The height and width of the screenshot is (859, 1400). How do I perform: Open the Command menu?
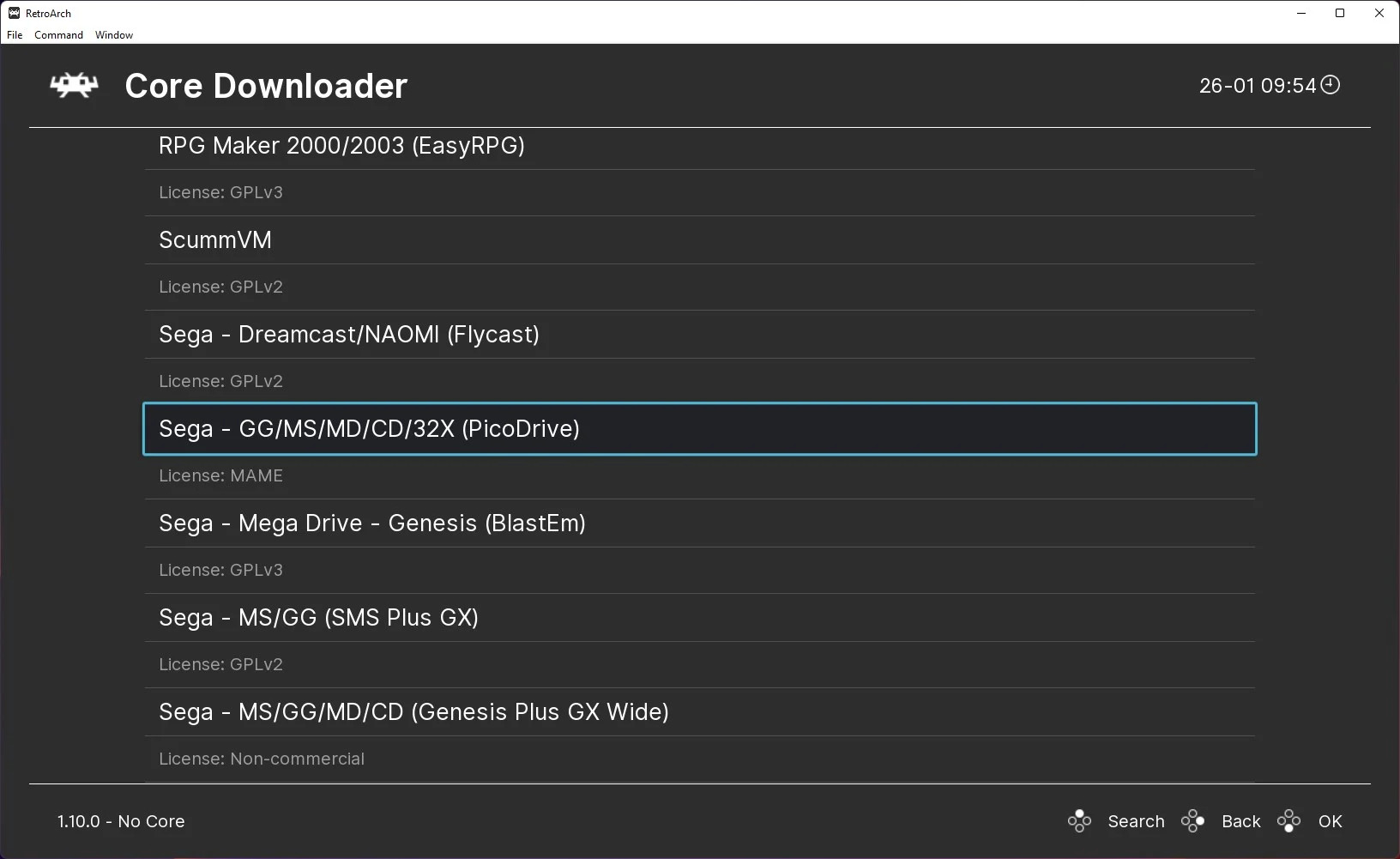58,35
